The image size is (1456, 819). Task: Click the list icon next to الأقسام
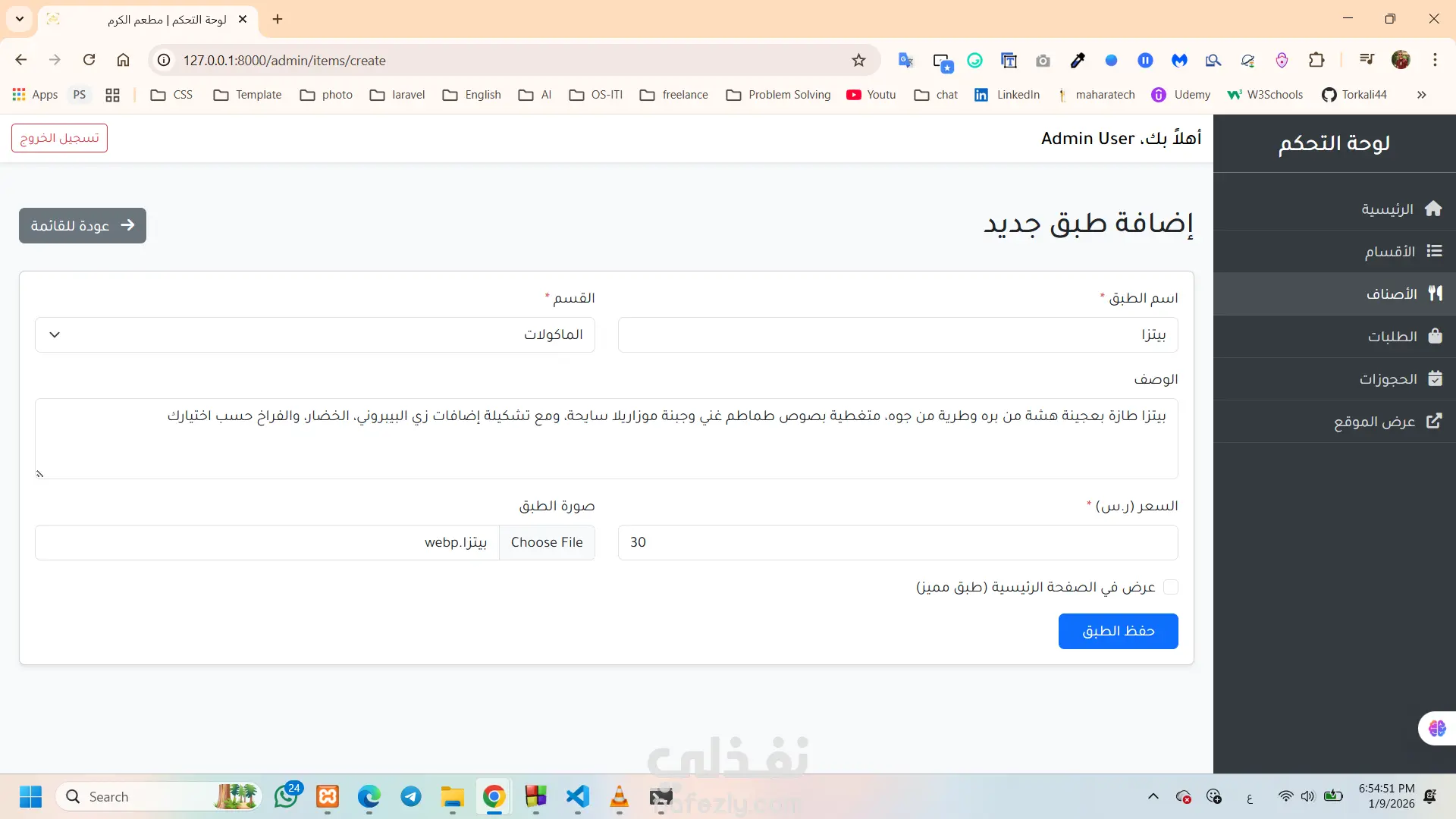pyautogui.click(x=1434, y=251)
